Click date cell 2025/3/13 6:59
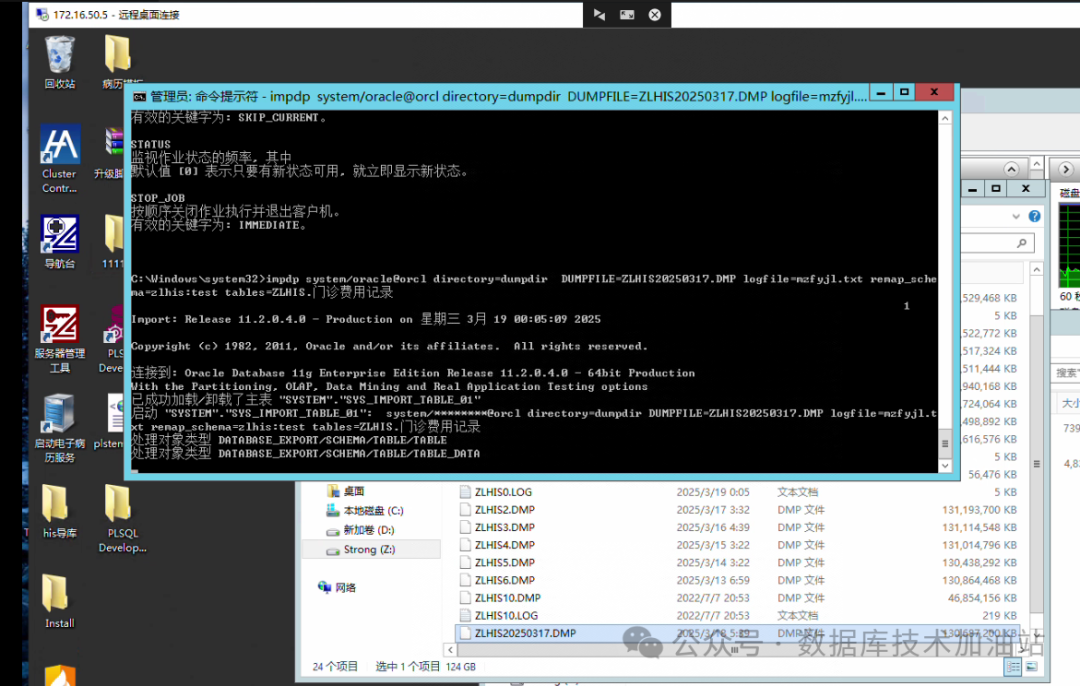The image size is (1080, 686). pos(713,580)
